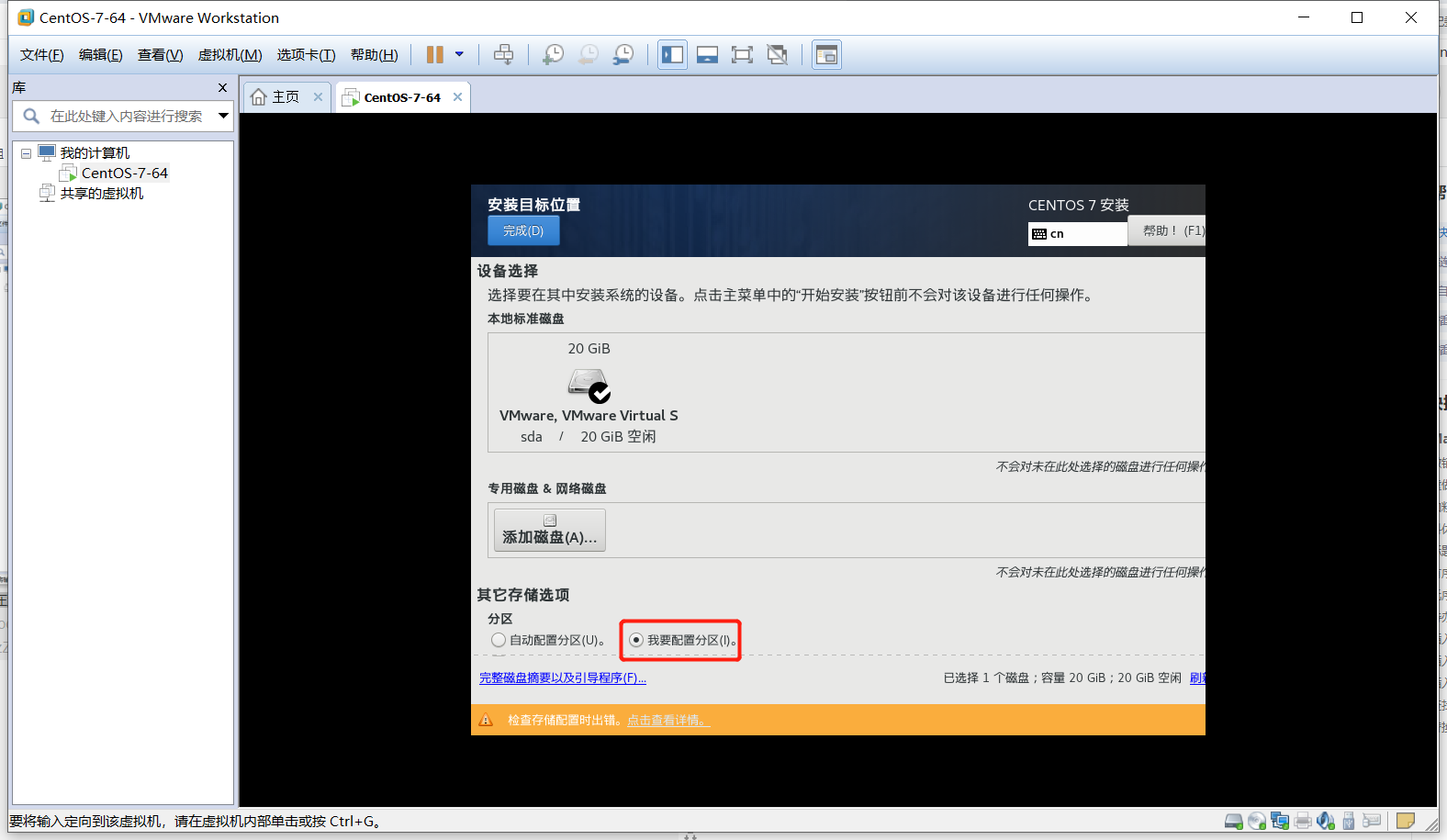Revert the VM to its previous snapshot
Viewport: 1447px width, 840px height.
coord(589,55)
